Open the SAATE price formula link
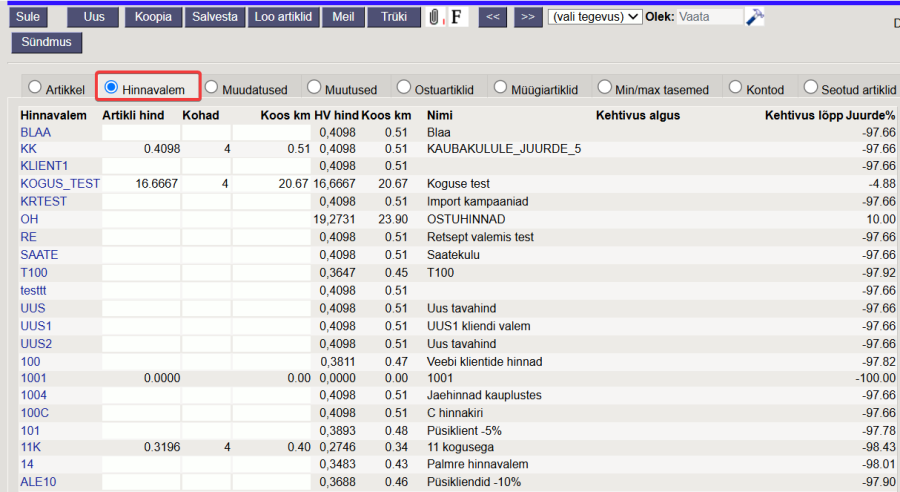This screenshot has width=900, height=492. point(39,255)
